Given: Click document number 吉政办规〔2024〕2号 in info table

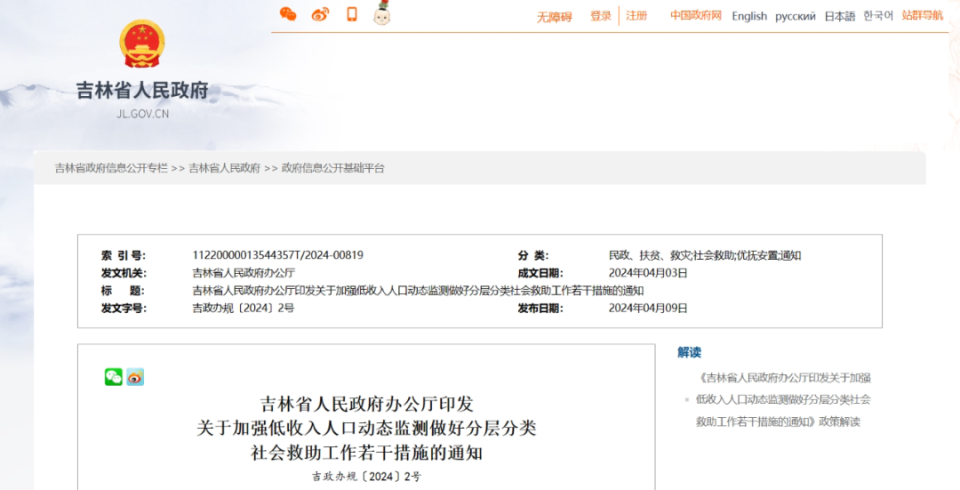Looking at the screenshot, I should click(x=243, y=308).
